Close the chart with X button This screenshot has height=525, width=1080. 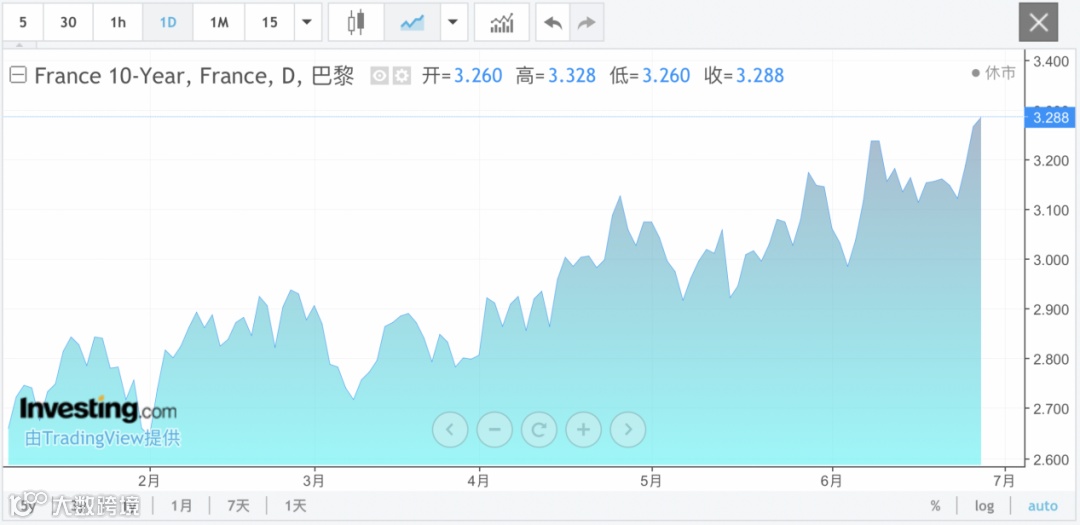1038,23
